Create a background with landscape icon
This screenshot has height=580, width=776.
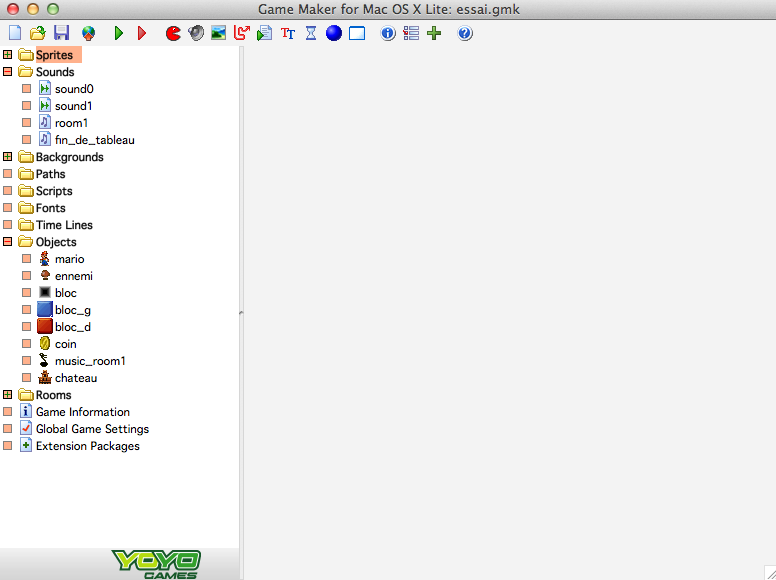218,33
